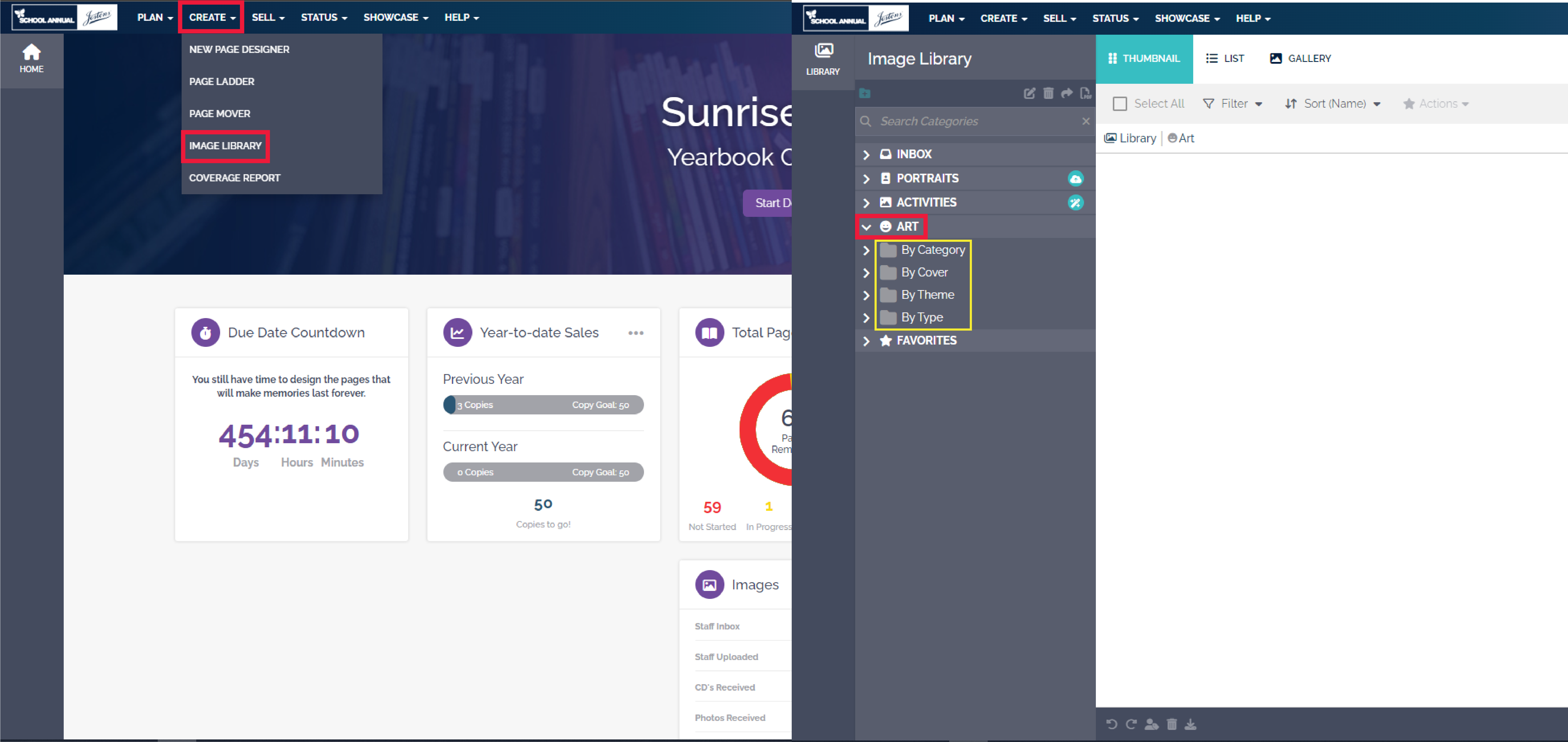Open the Staff Uploaded link
This screenshot has height=742, width=1568.
click(x=726, y=656)
